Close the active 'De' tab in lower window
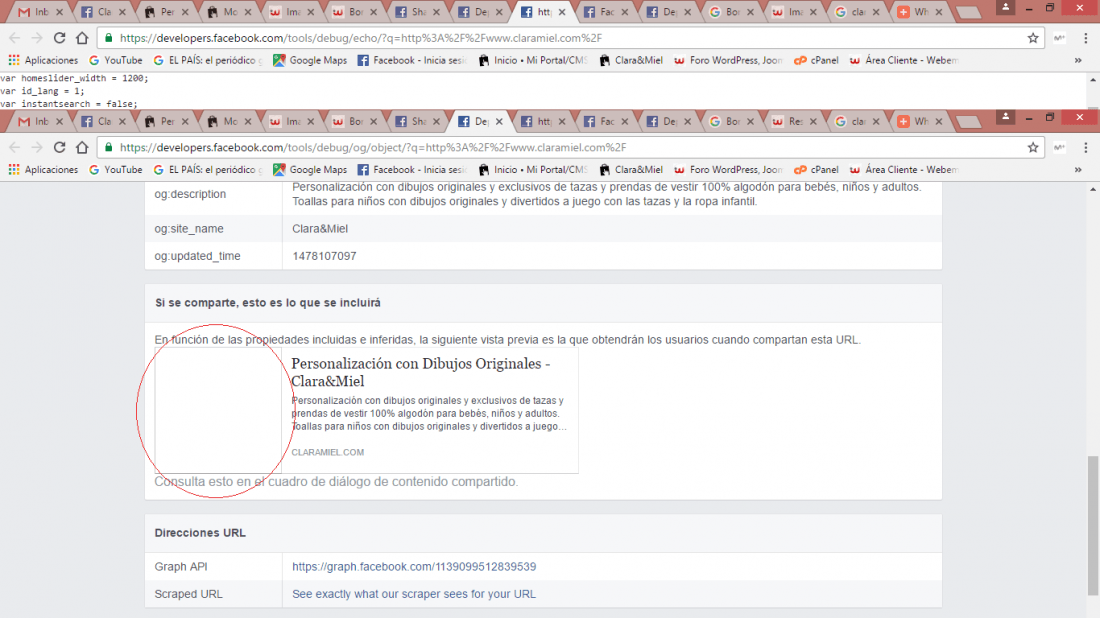The width and height of the screenshot is (1100, 618). (x=499, y=121)
